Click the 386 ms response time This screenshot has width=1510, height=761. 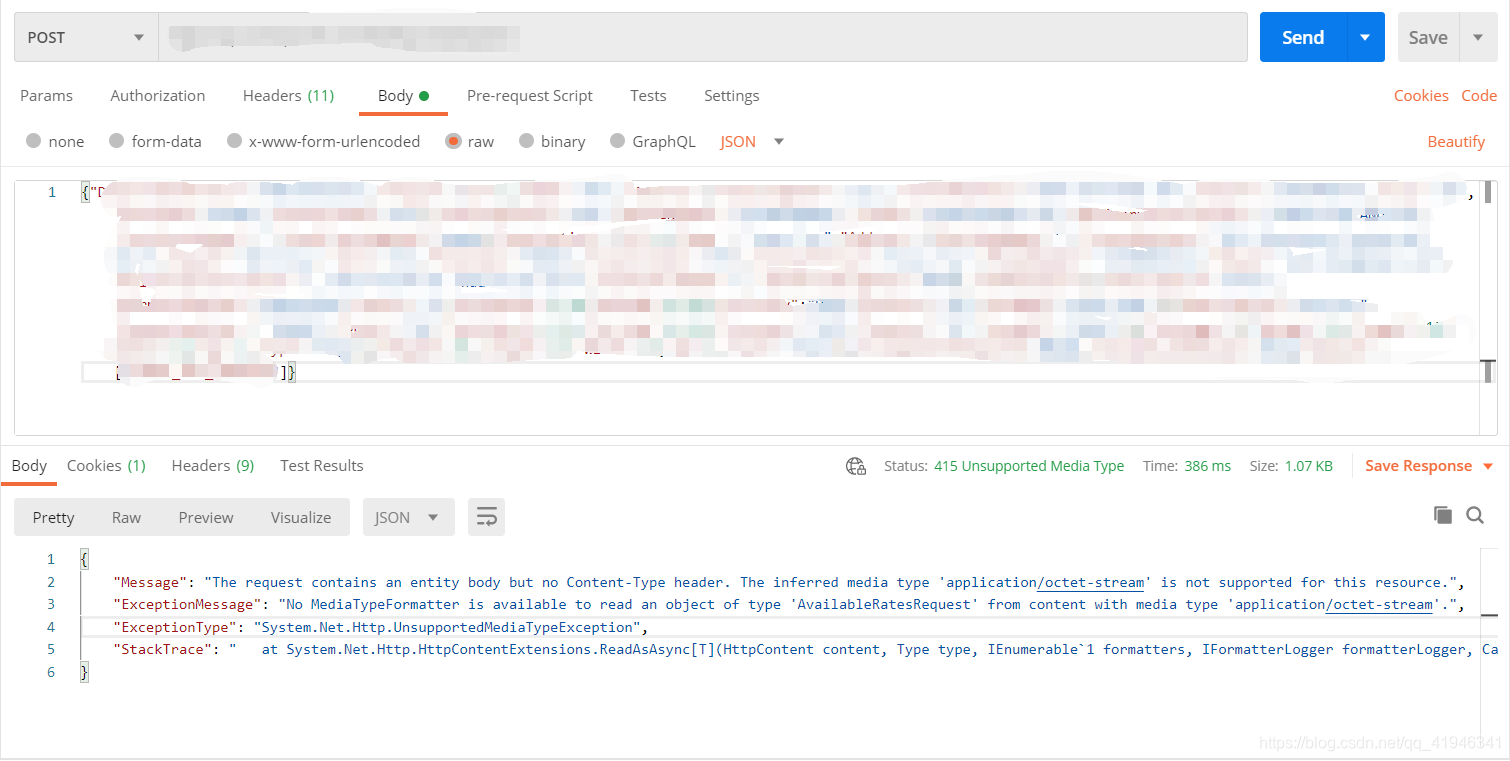1207,466
